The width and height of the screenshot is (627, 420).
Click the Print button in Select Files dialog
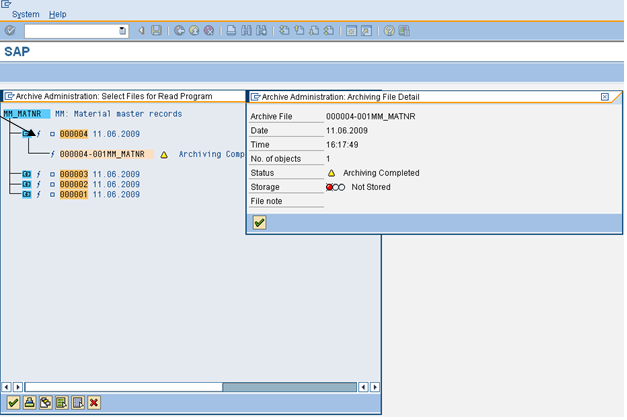click(x=30, y=402)
